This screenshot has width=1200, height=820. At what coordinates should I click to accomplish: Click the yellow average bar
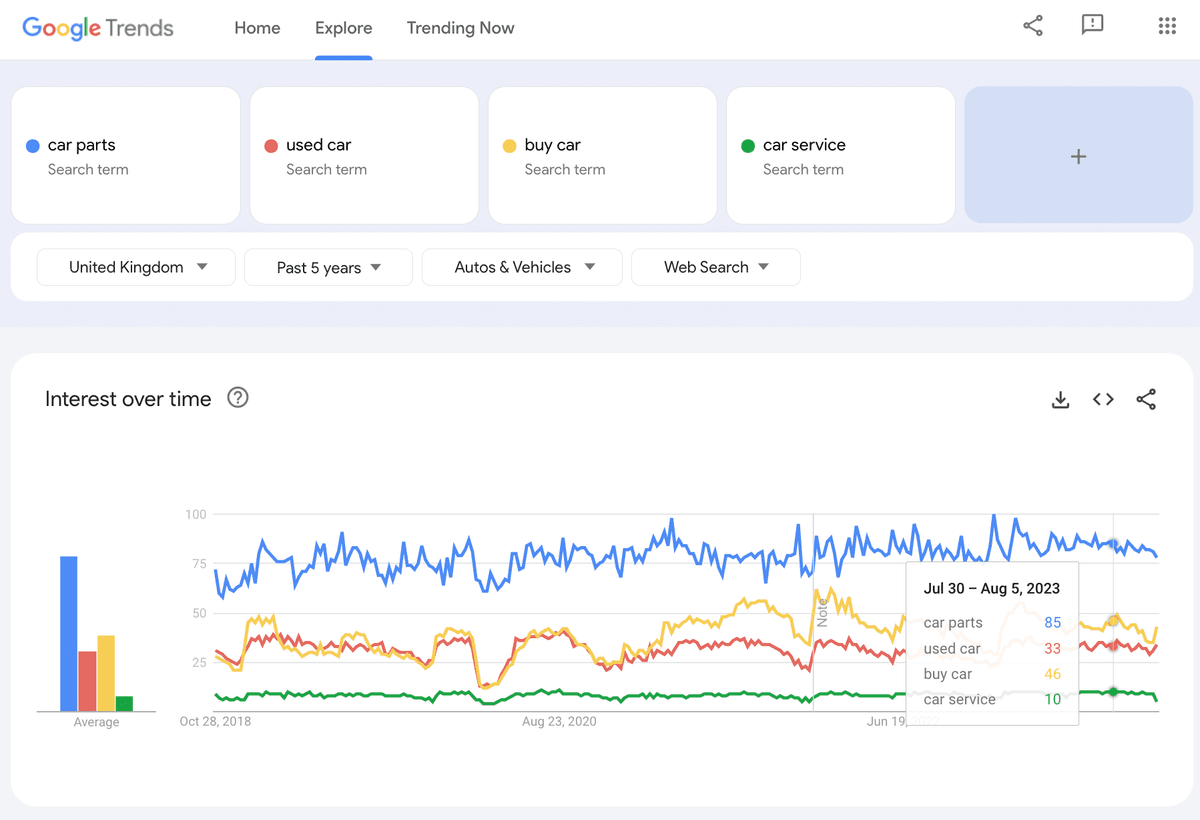(x=106, y=673)
